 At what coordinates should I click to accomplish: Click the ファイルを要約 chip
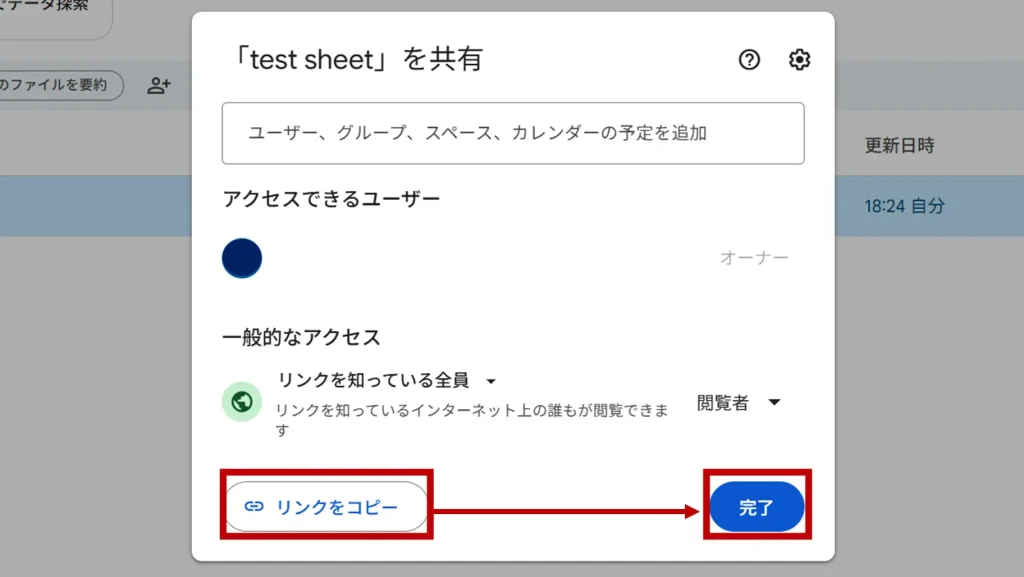tap(58, 86)
